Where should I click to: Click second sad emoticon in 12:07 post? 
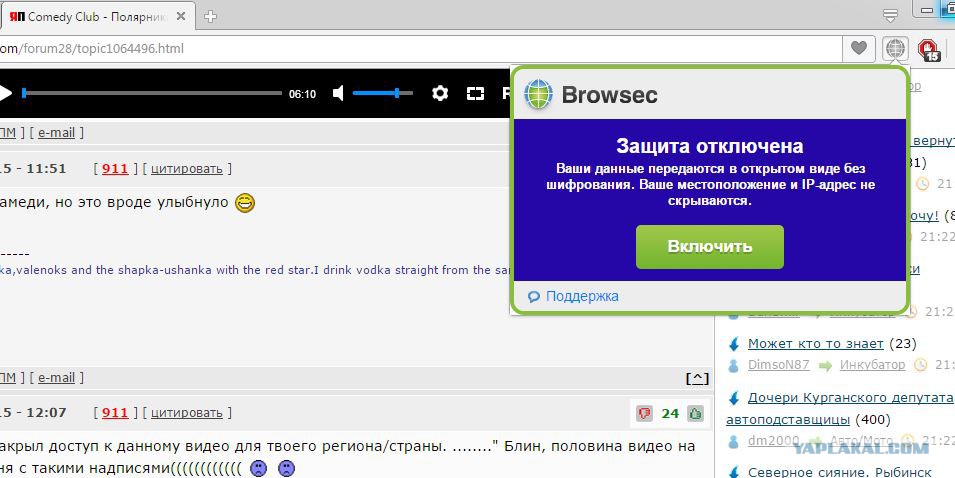coord(286,468)
